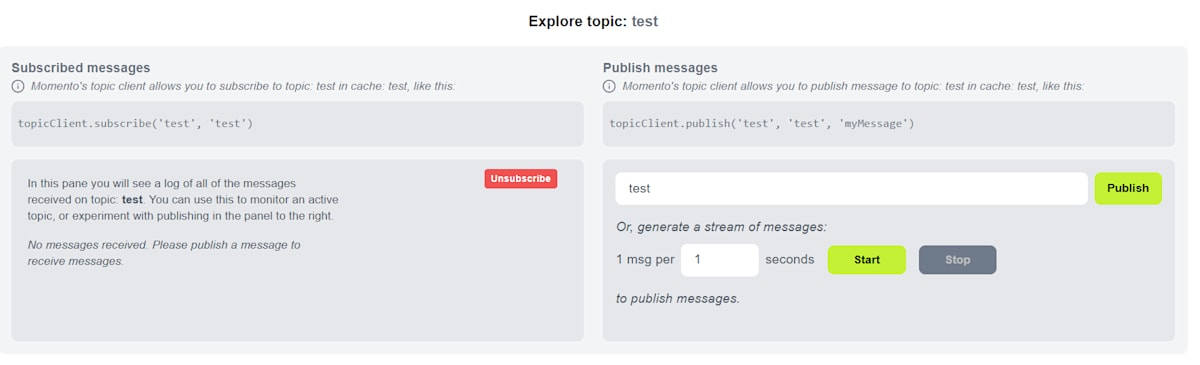This screenshot has height=365, width=1200.
Task: Click the 'to publish messages.' text
Action: point(678,298)
